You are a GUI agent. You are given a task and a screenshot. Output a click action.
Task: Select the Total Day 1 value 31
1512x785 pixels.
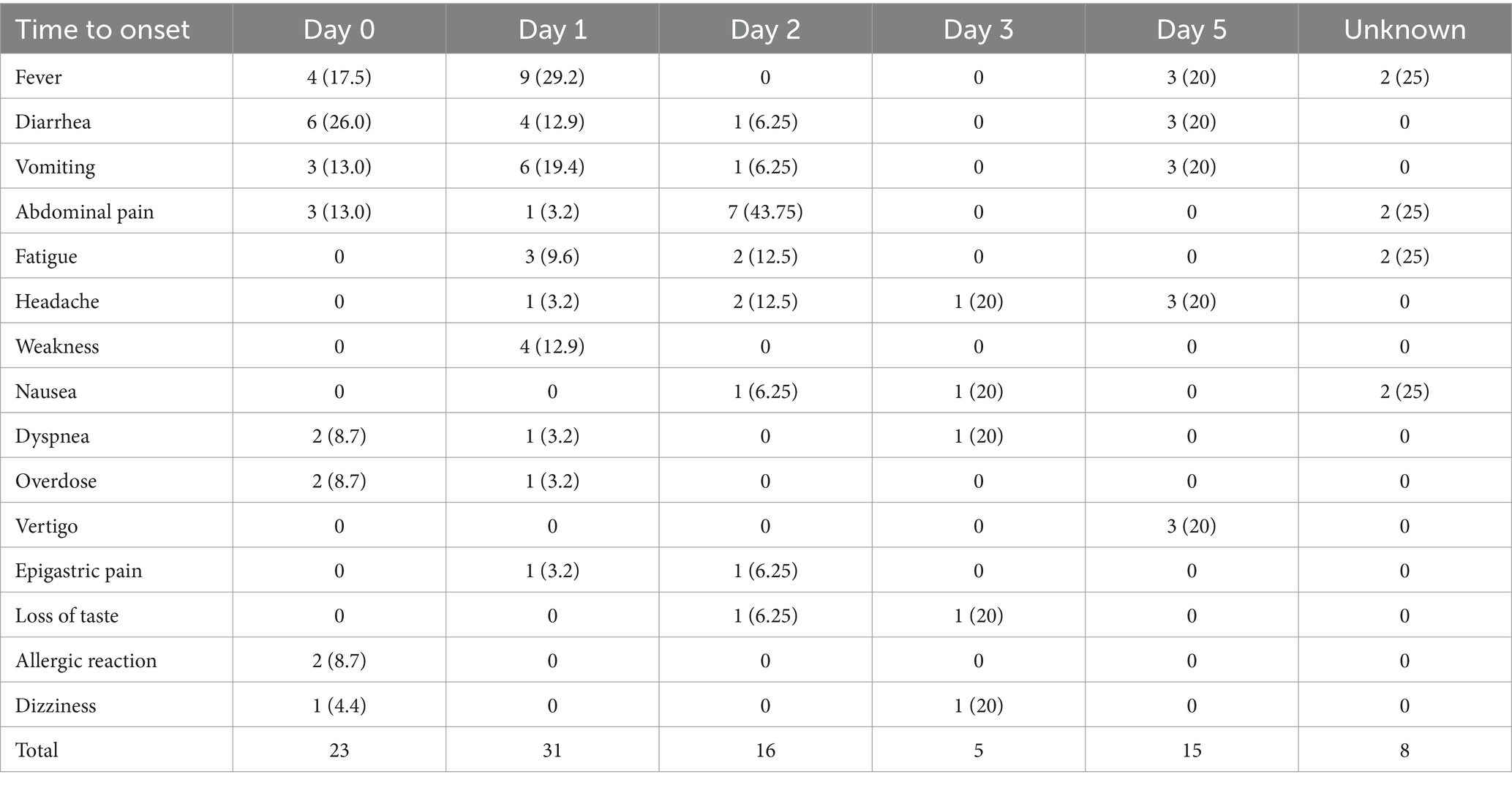(552, 750)
